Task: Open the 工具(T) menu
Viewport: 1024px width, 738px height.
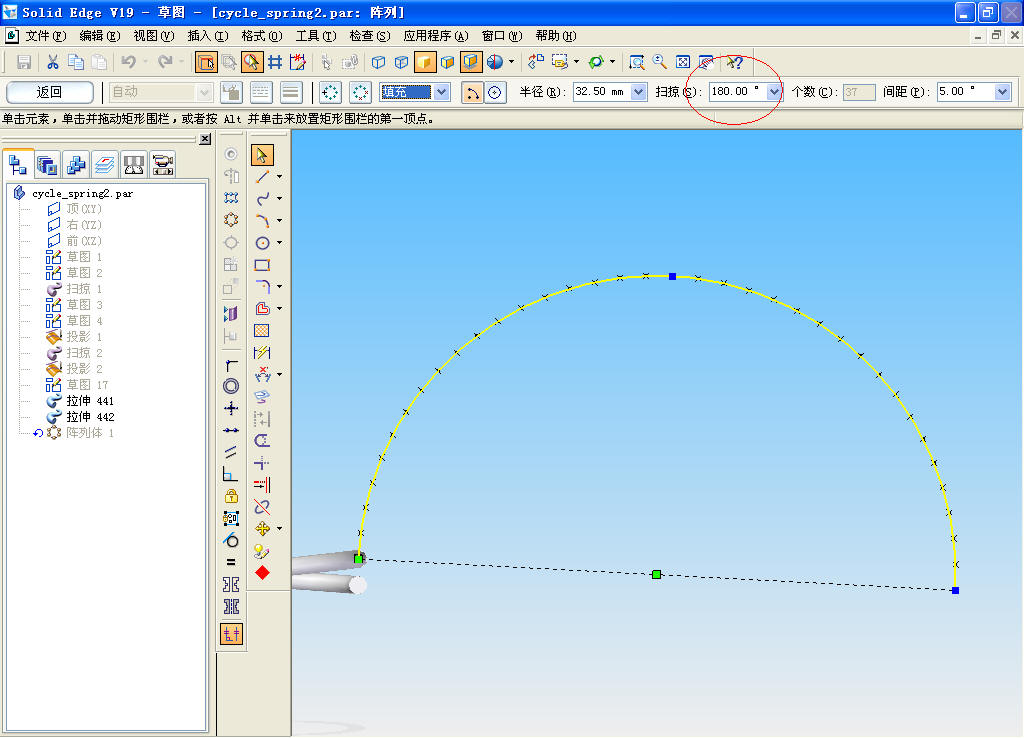Action: tap(315, 36)
